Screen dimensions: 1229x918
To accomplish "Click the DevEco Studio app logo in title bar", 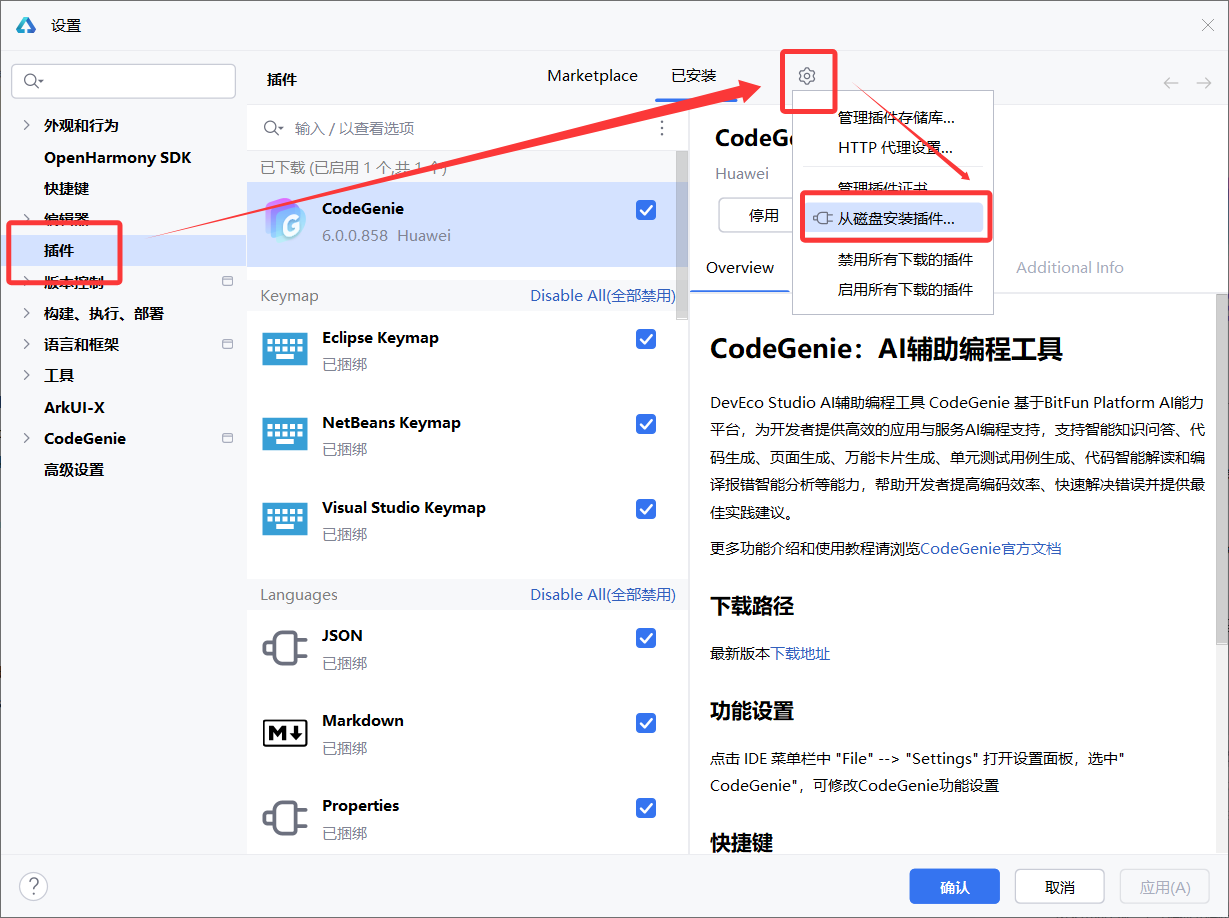I will 26,25.
